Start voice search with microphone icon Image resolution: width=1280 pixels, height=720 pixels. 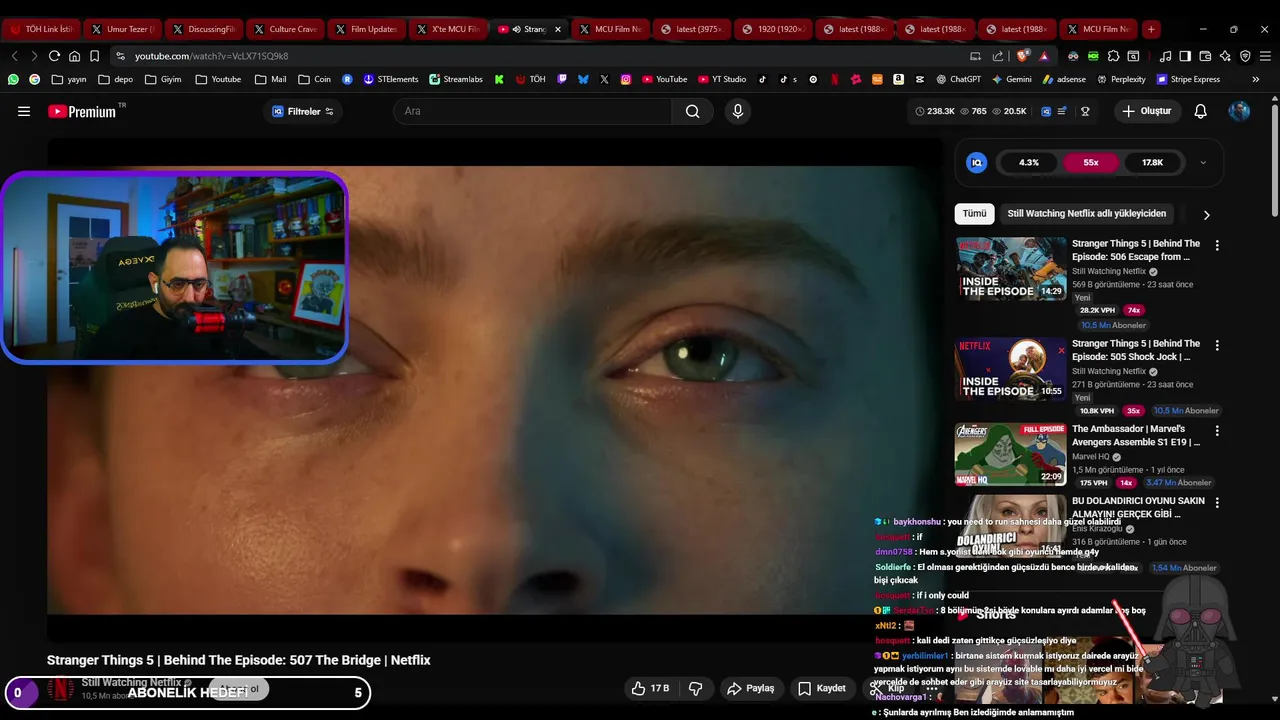click(x=738, y=111)
